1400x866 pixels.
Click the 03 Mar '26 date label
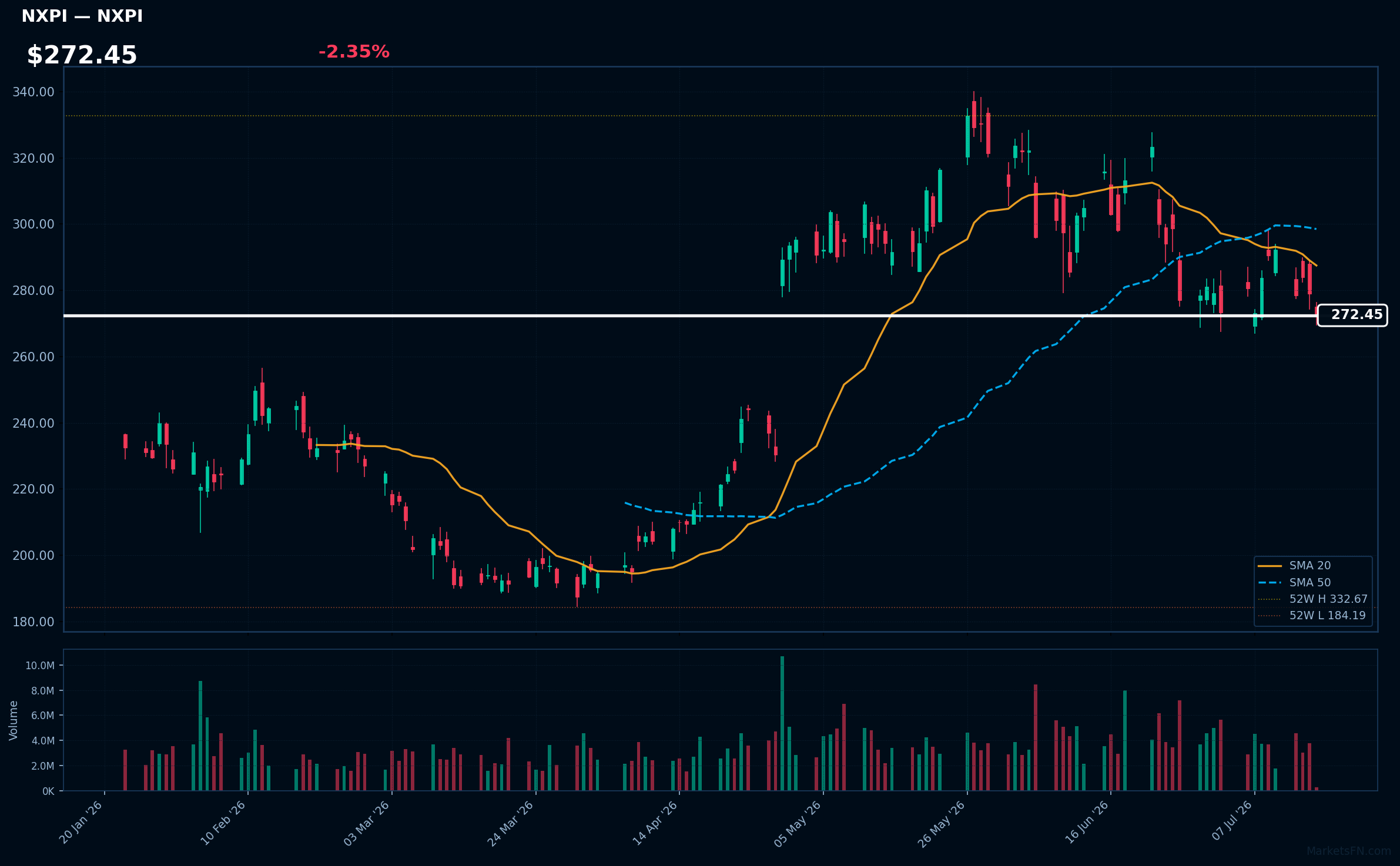(367, 823)
